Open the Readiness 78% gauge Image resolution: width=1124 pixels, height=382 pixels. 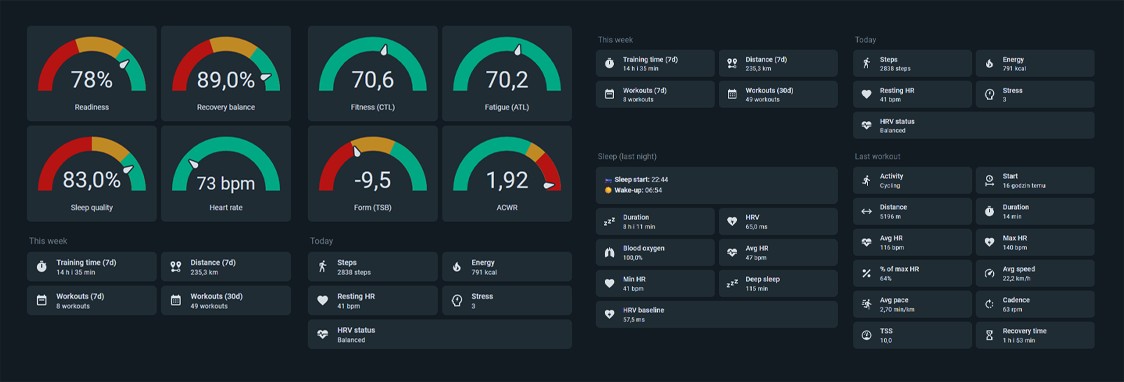point(92,74)
